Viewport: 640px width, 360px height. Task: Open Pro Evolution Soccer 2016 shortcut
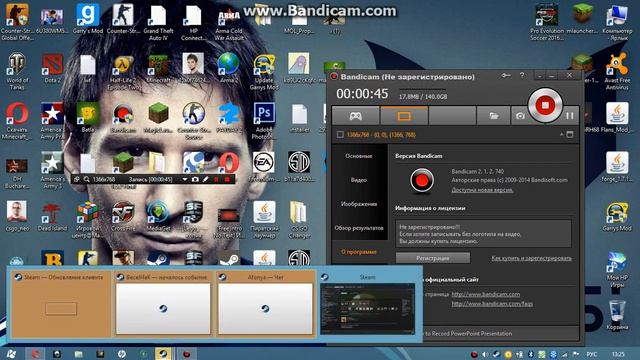pos(547,22)
